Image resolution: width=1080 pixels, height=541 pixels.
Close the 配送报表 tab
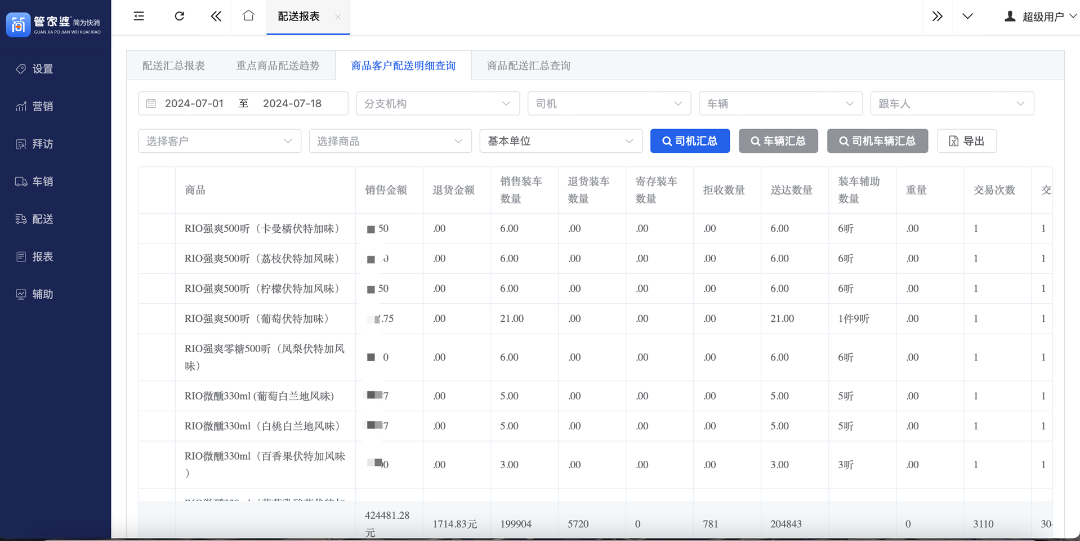point(338,17)
